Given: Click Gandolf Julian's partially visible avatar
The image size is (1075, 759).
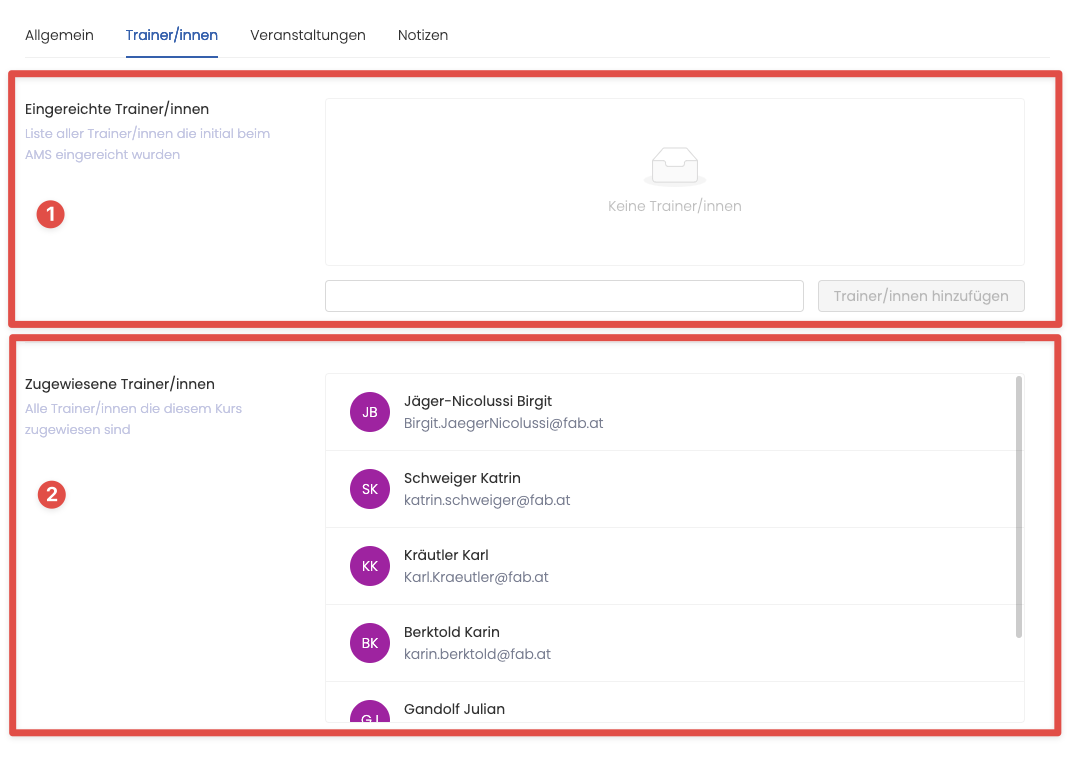Looking at the screenshot, I should tap(370, 712).
